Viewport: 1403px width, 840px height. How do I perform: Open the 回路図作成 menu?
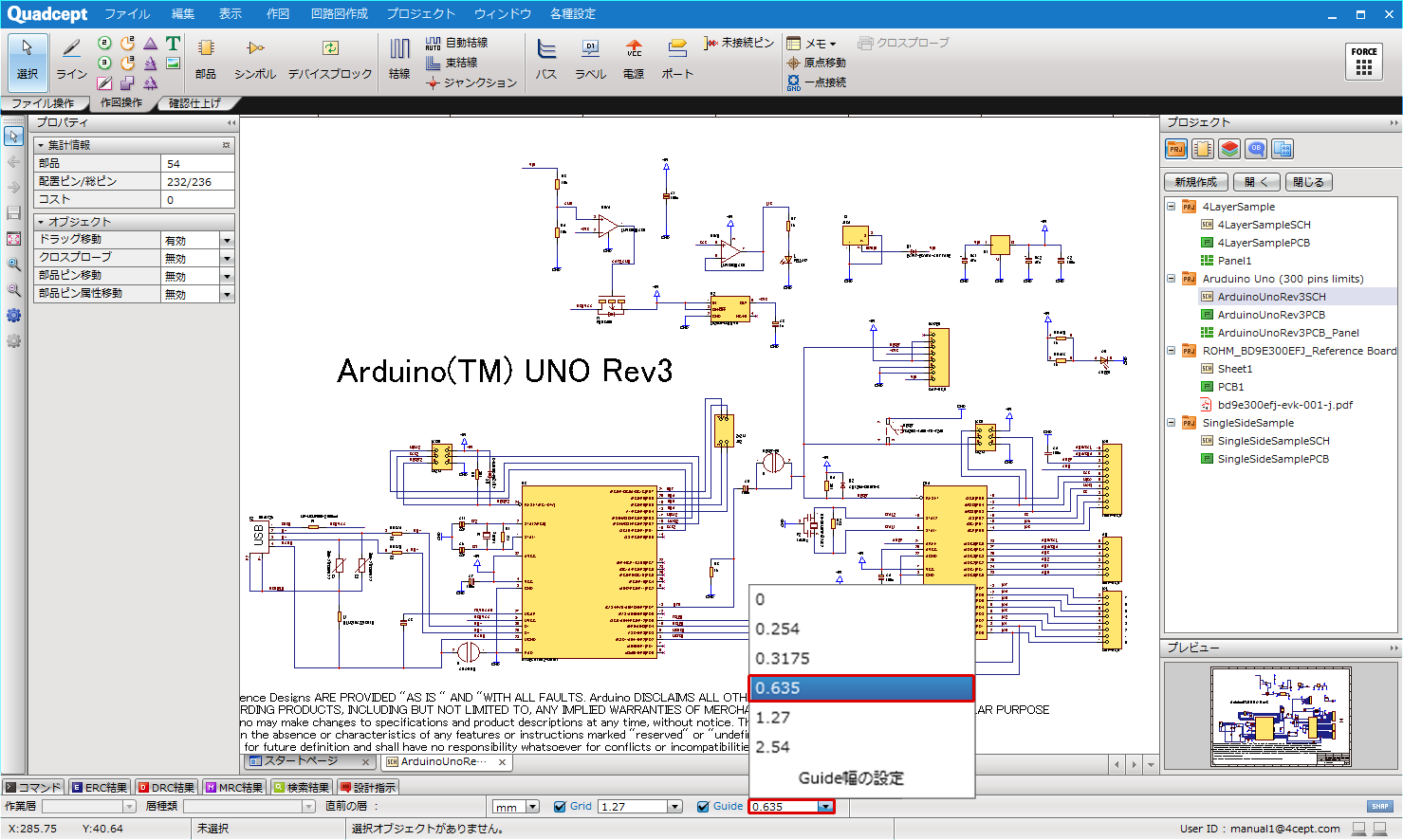point(339,13)
